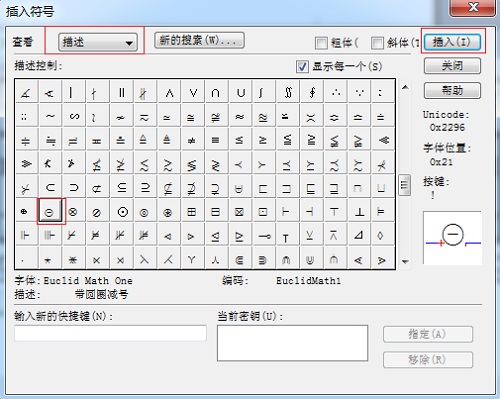Click the 当前密钥(U) list box

[x=292, y=343]
